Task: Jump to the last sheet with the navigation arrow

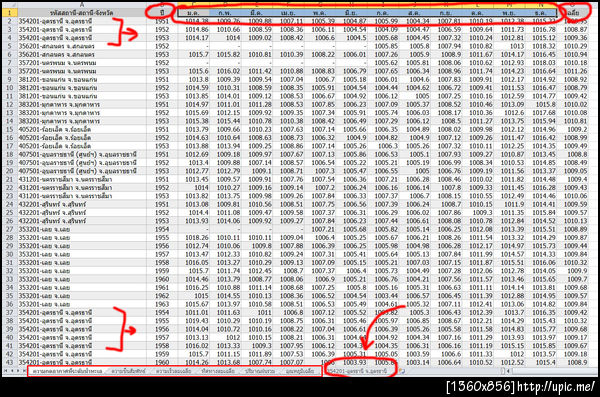Action: coord(24,371)
